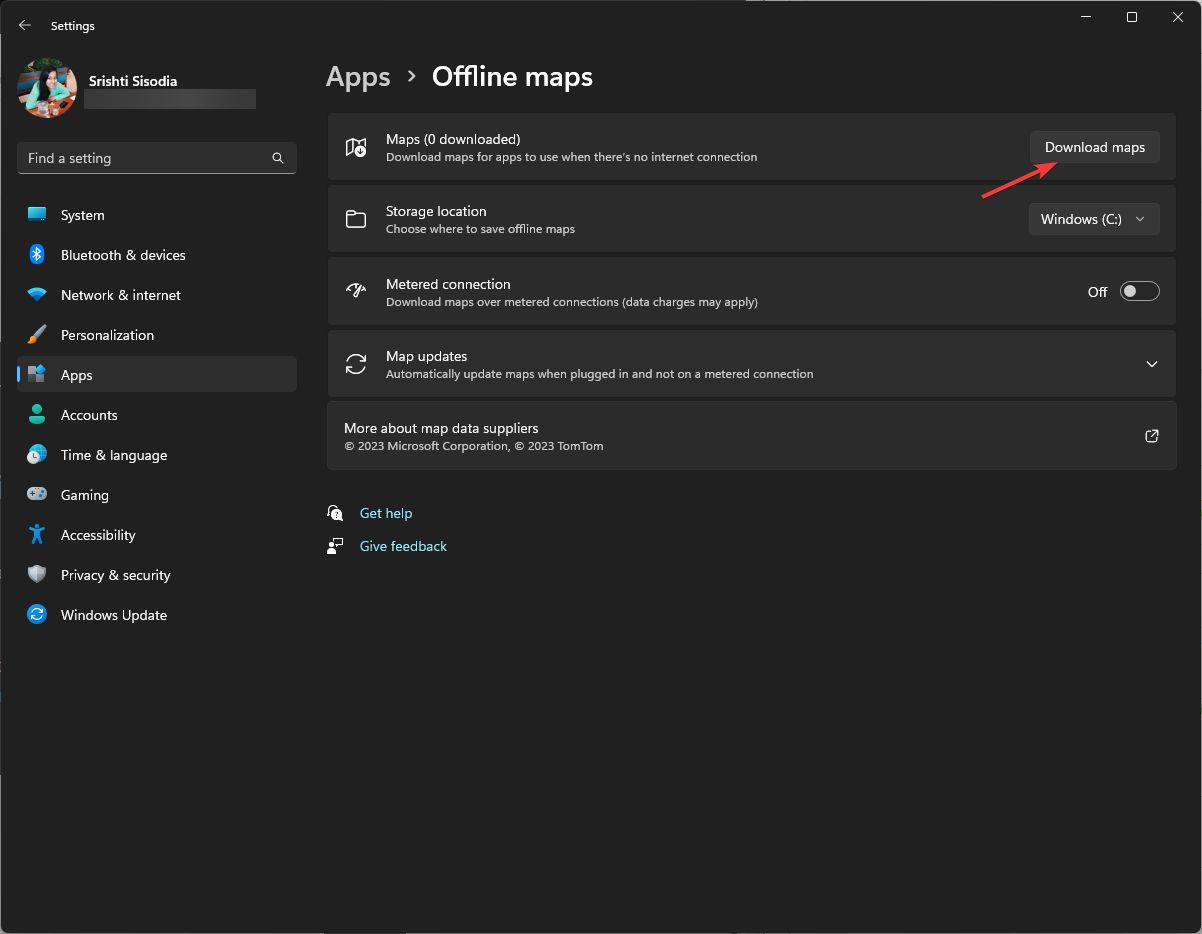Select the Personalization brush icon
The image size is (1202, 934).
[x=37, y=334]
